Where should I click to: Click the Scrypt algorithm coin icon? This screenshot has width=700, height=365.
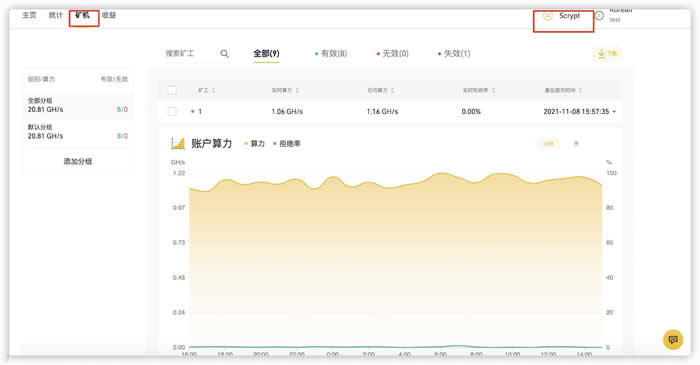click(548, 16)
